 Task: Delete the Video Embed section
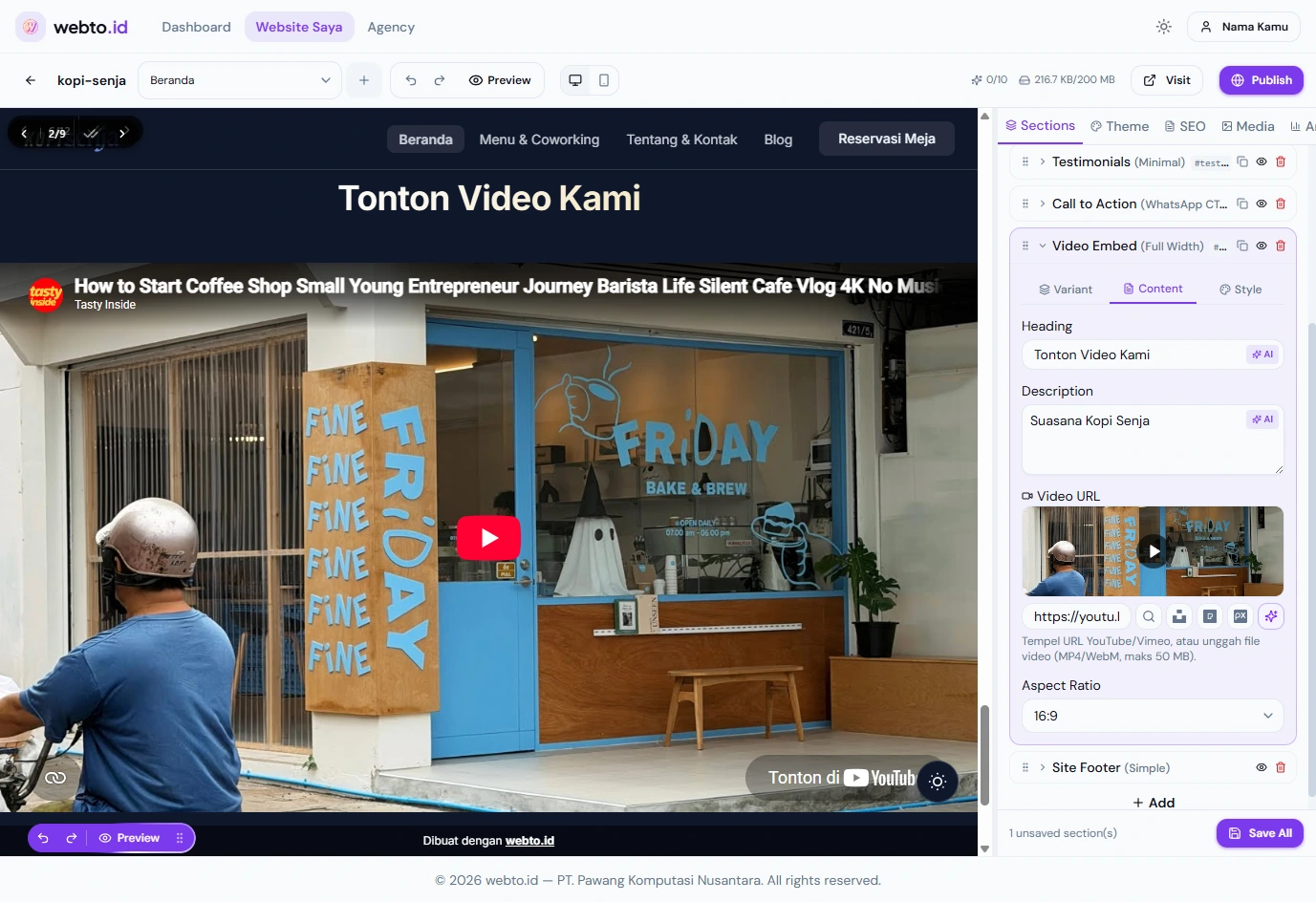pyautogui.click(x=1281, y=246)
